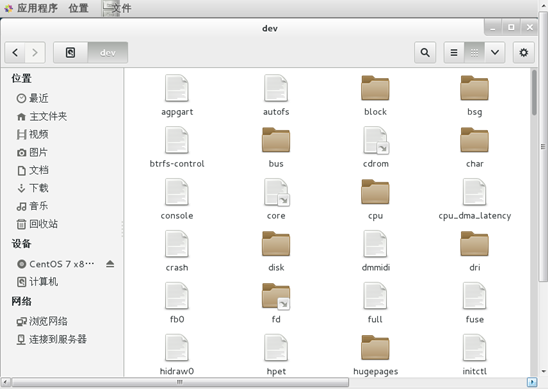
Task: Select the dmmidi file
Action: click(375, 244)
